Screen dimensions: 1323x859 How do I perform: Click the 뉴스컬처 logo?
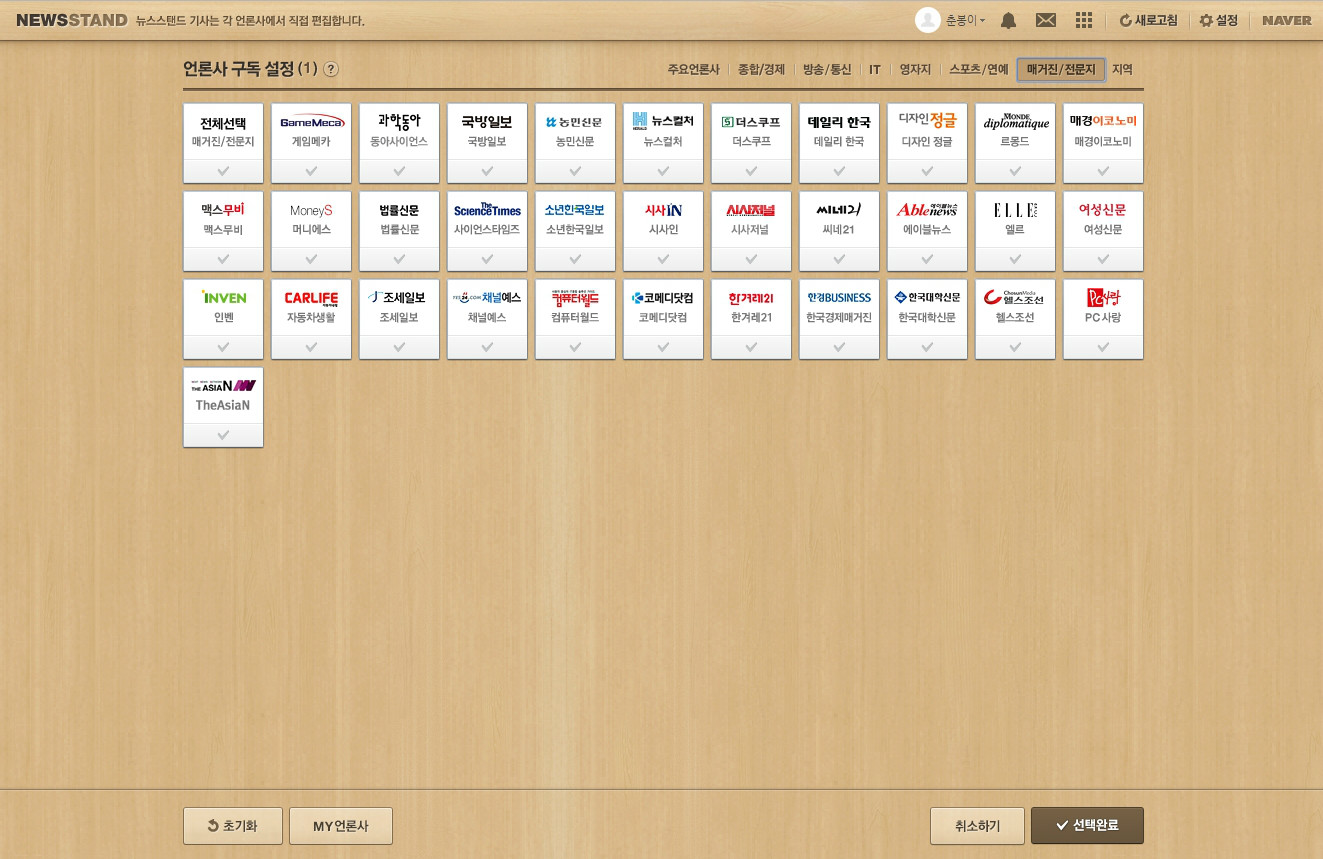pyautogui.click(x=663, y=122)
